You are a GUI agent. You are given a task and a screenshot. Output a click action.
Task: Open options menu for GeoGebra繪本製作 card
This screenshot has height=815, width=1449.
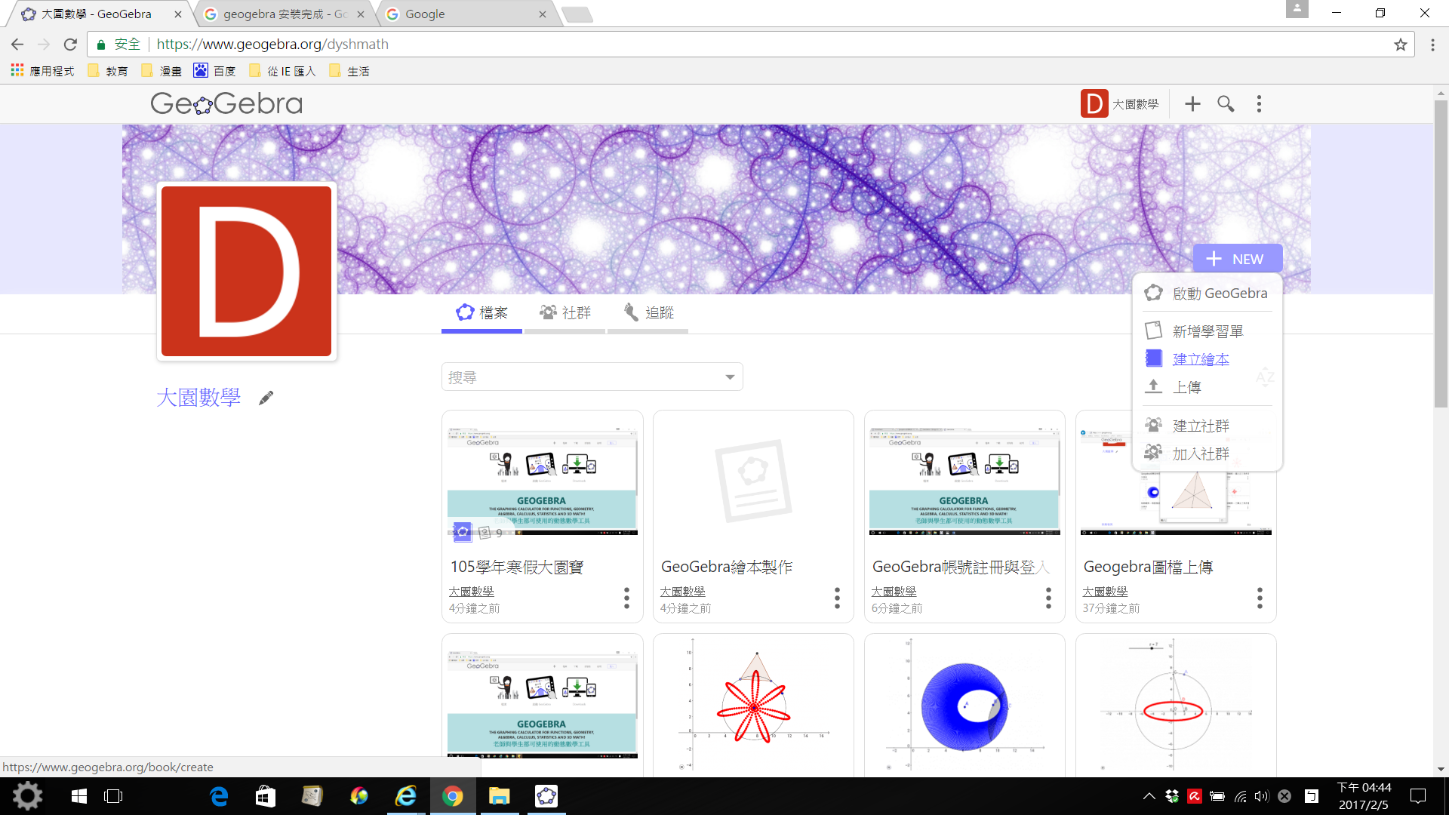coord(837,598)
